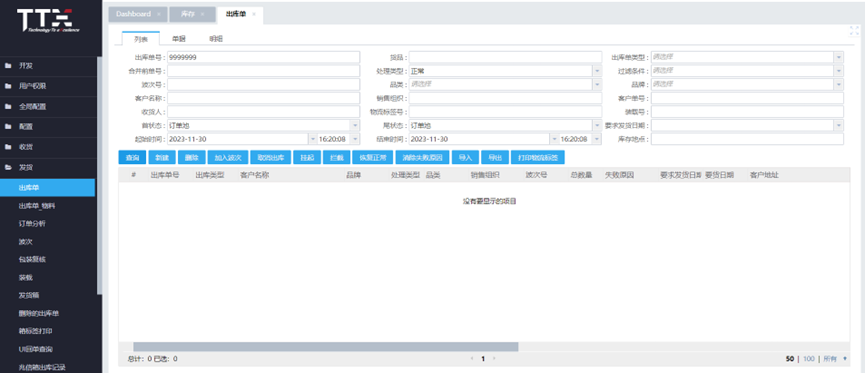Open the 起始时间 date picker arrow
Image resolution: width=865 pixels, height=373 pixels.
click(313, 139)
